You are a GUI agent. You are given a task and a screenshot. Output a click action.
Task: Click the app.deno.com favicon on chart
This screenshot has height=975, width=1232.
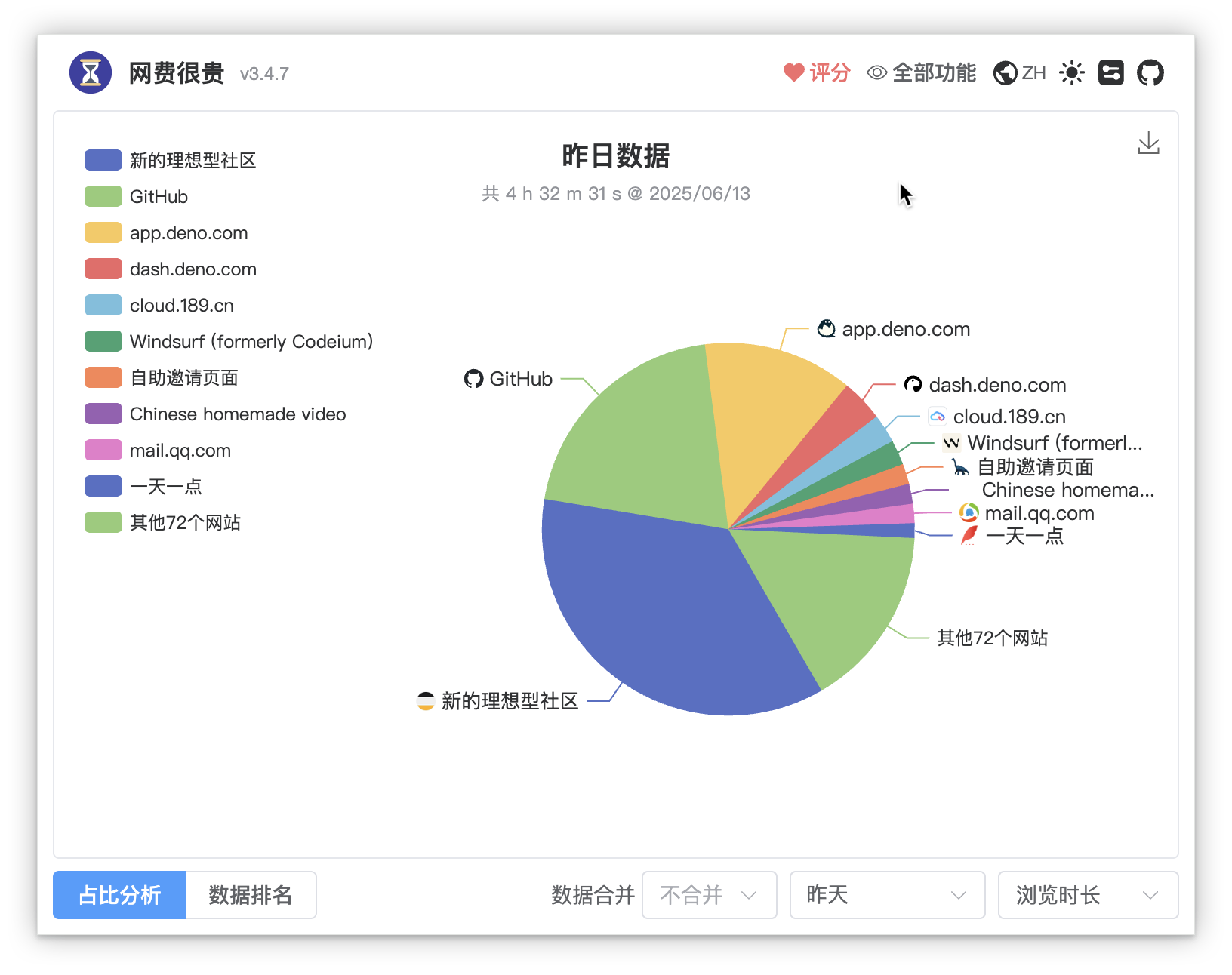tap(827, 329)
